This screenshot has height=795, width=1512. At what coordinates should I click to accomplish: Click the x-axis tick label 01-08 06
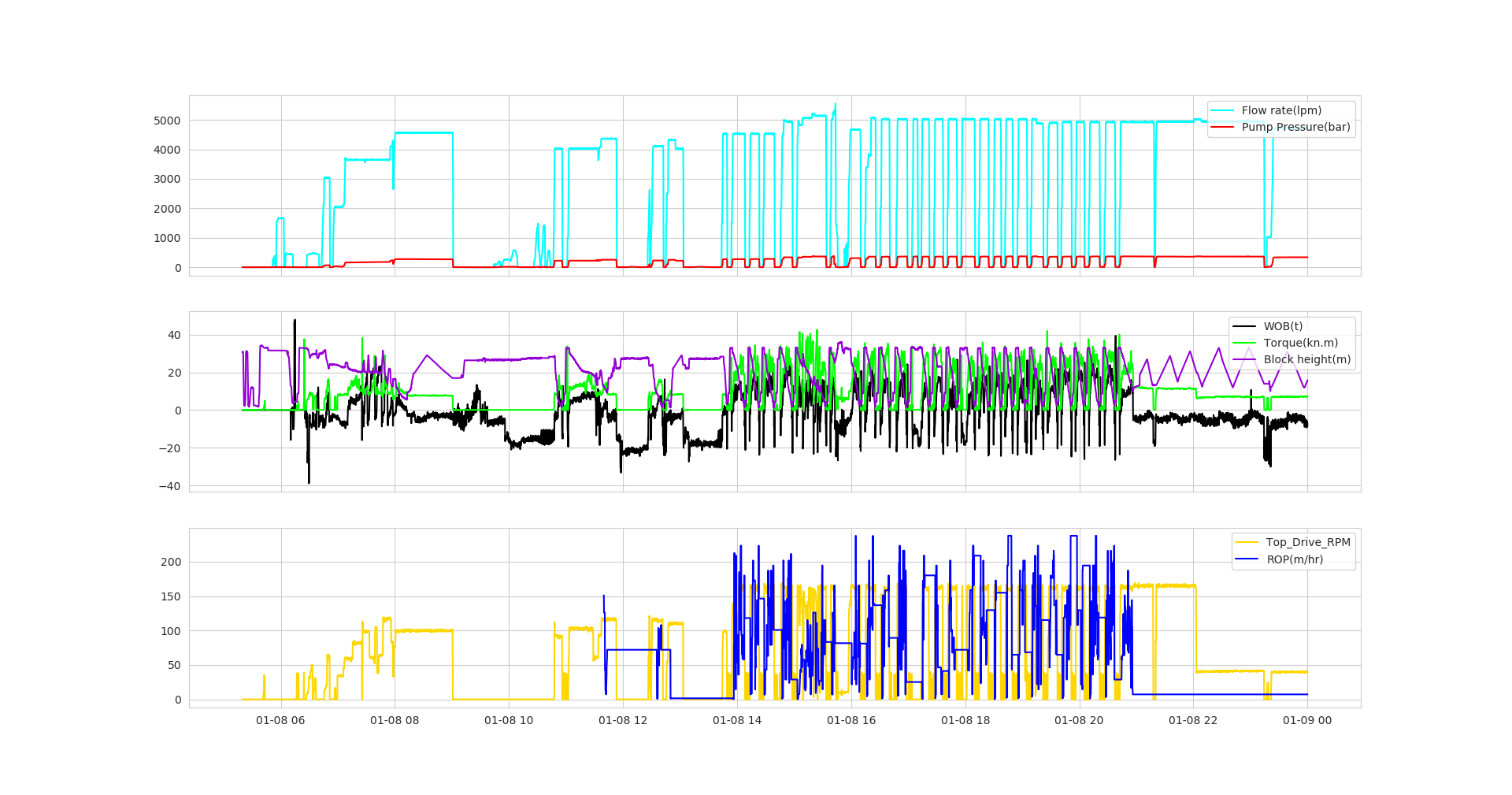[280, 720]
